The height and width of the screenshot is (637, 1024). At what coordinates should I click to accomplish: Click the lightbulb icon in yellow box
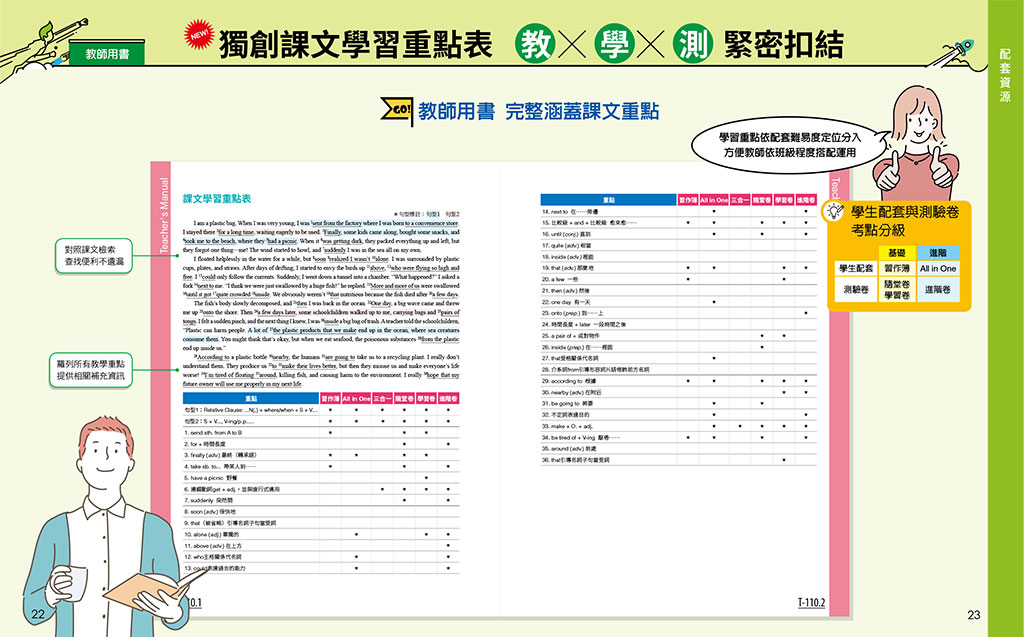coord(835,211)
